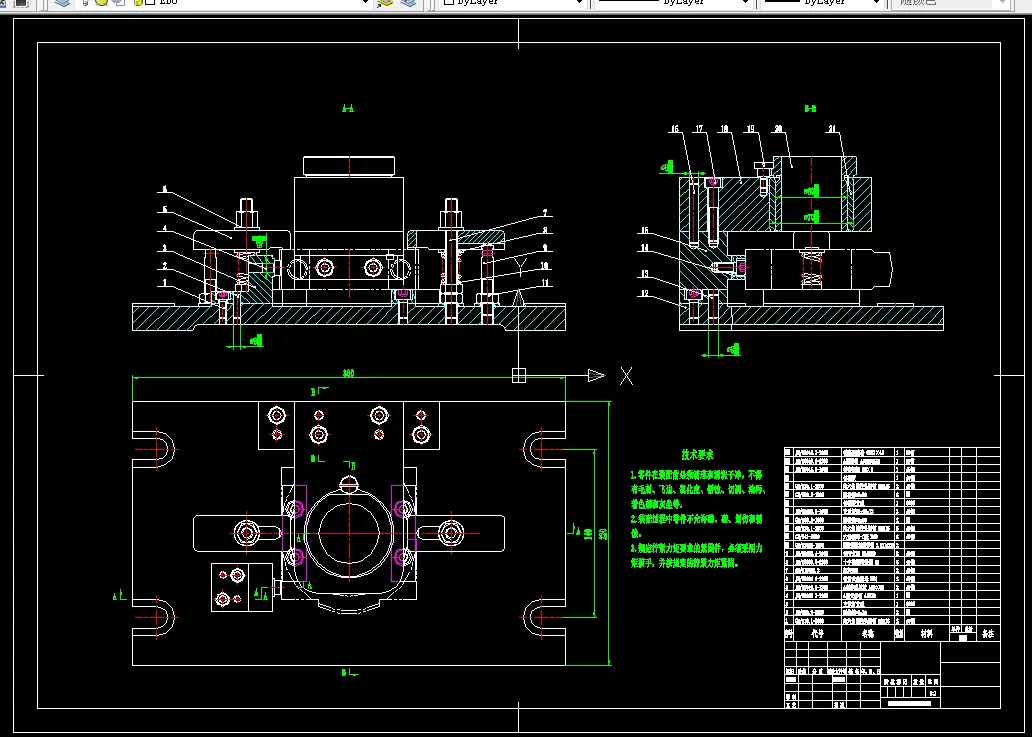Select part balloon number 20

[x=778, y=130]
